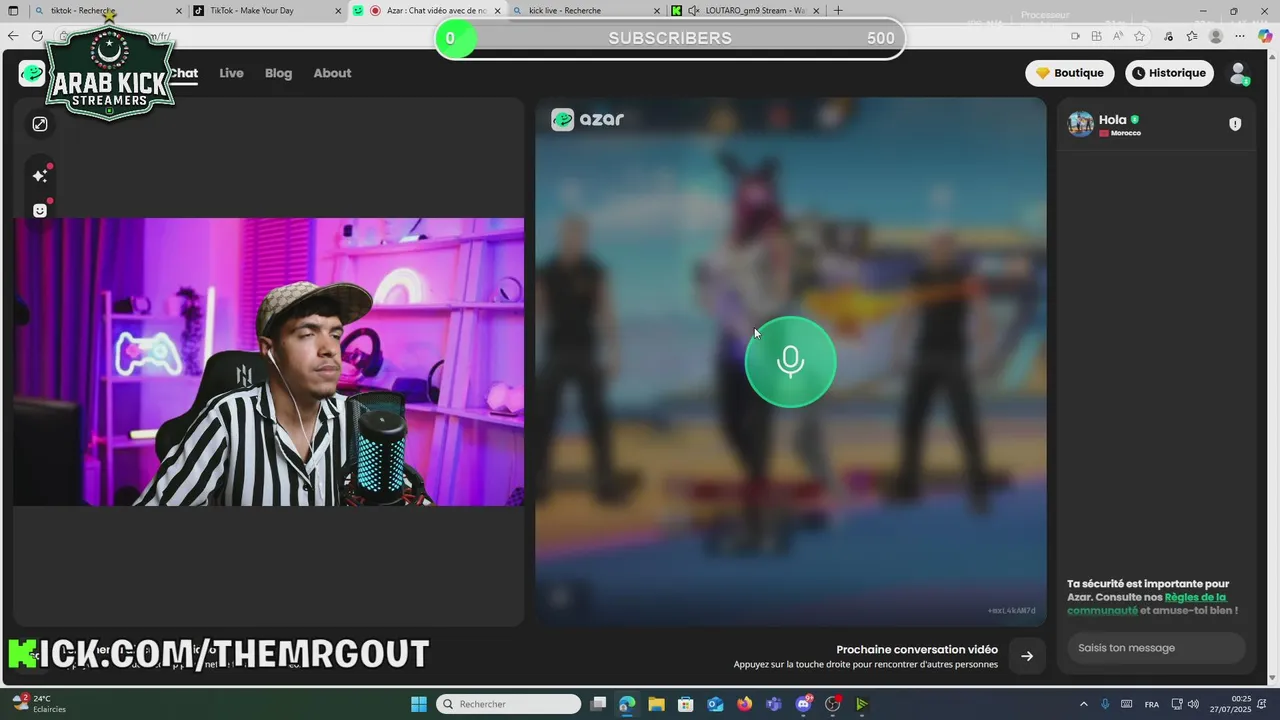Open the FRA language selector
Image resolution: width=1280 pixels, height=720 pixels.
1152,704
